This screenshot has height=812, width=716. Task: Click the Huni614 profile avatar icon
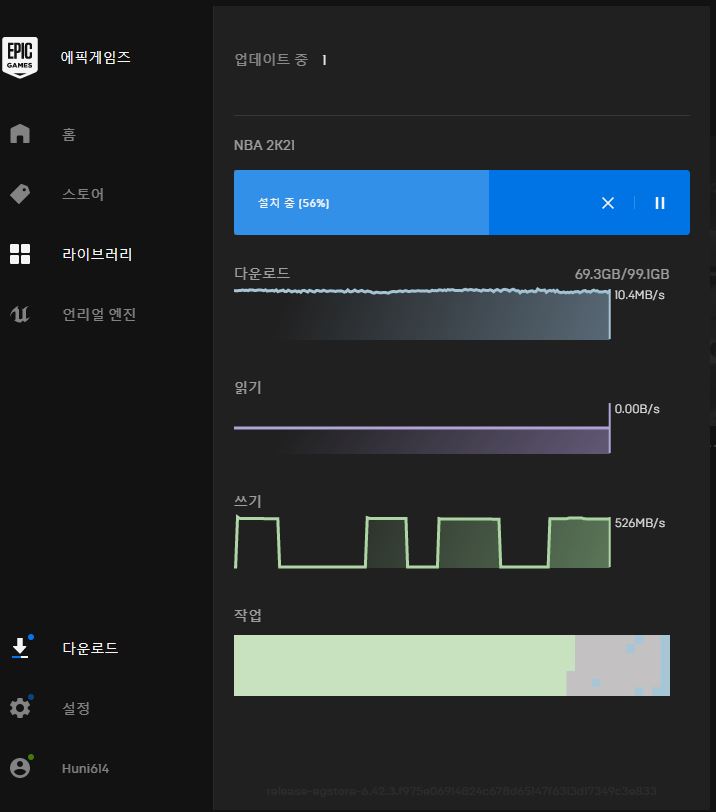20,768
